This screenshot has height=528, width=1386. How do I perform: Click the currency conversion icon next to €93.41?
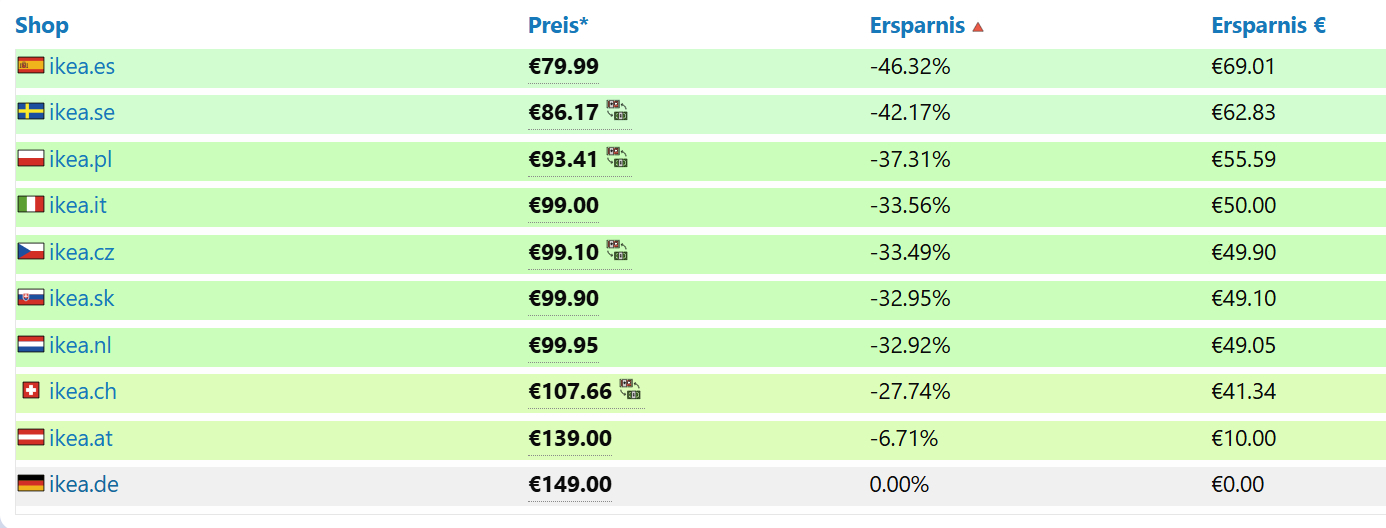[x=617, y=158]
